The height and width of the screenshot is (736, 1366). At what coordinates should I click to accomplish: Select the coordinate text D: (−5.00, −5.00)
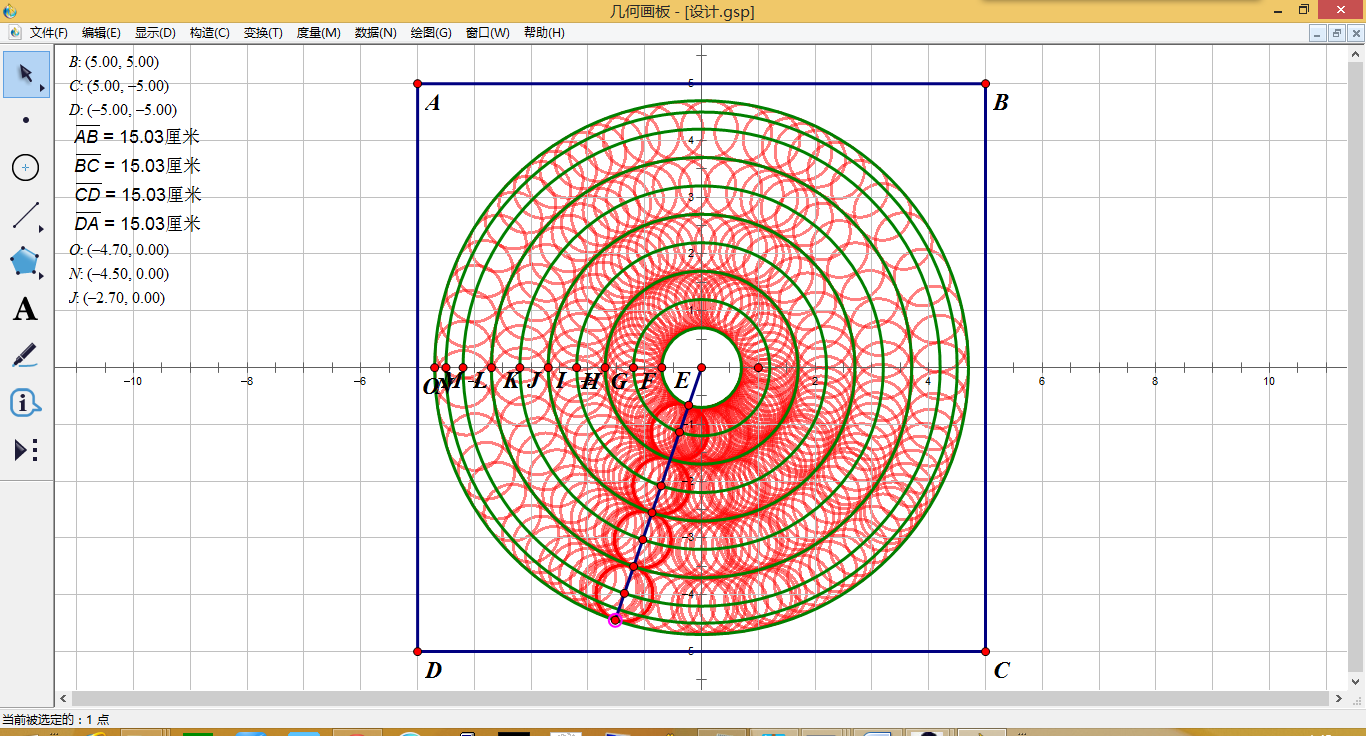123,110
